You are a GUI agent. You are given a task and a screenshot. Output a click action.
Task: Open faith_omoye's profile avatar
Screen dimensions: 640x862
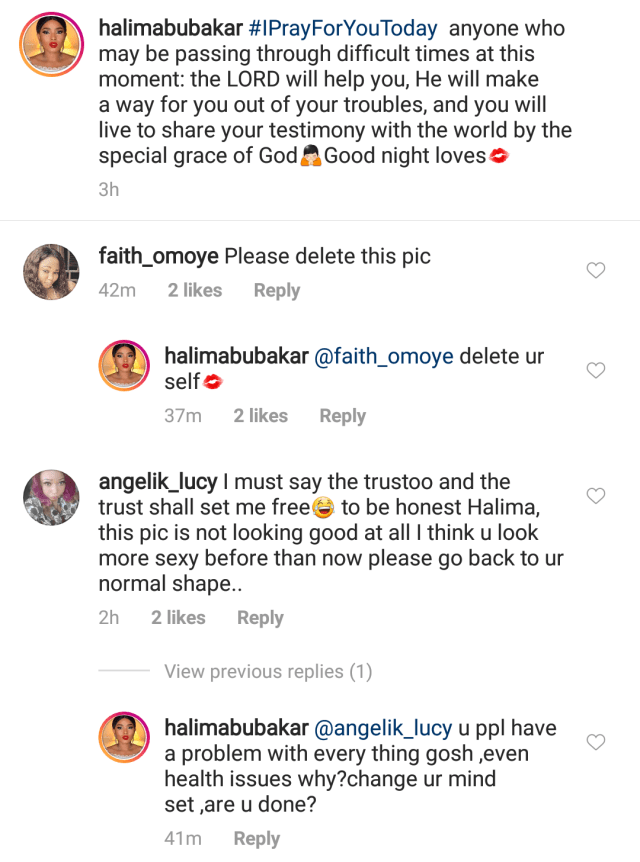click(50, 272)
